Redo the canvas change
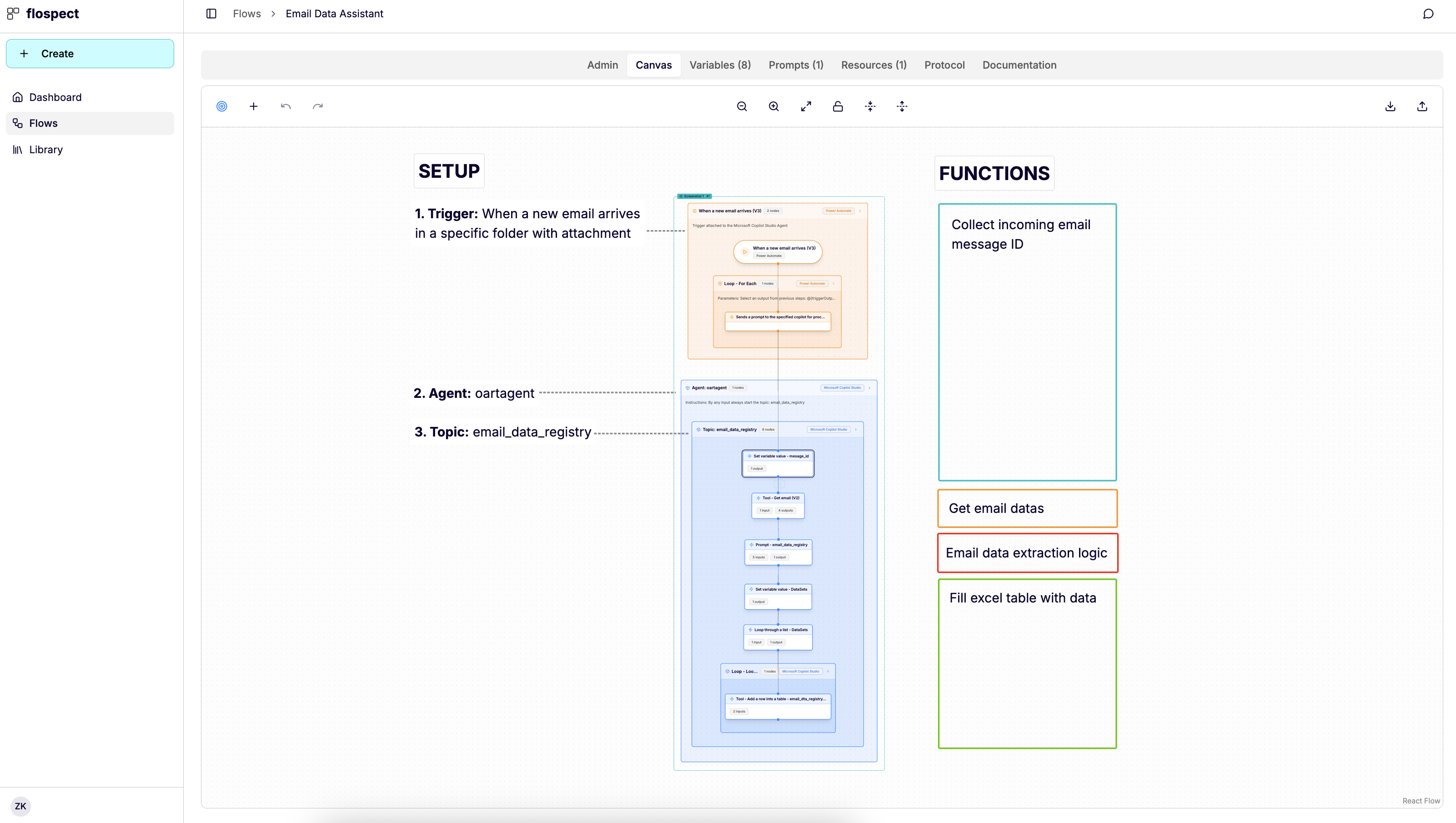This screenshot has width=1456, height=823. click(317, 106)
